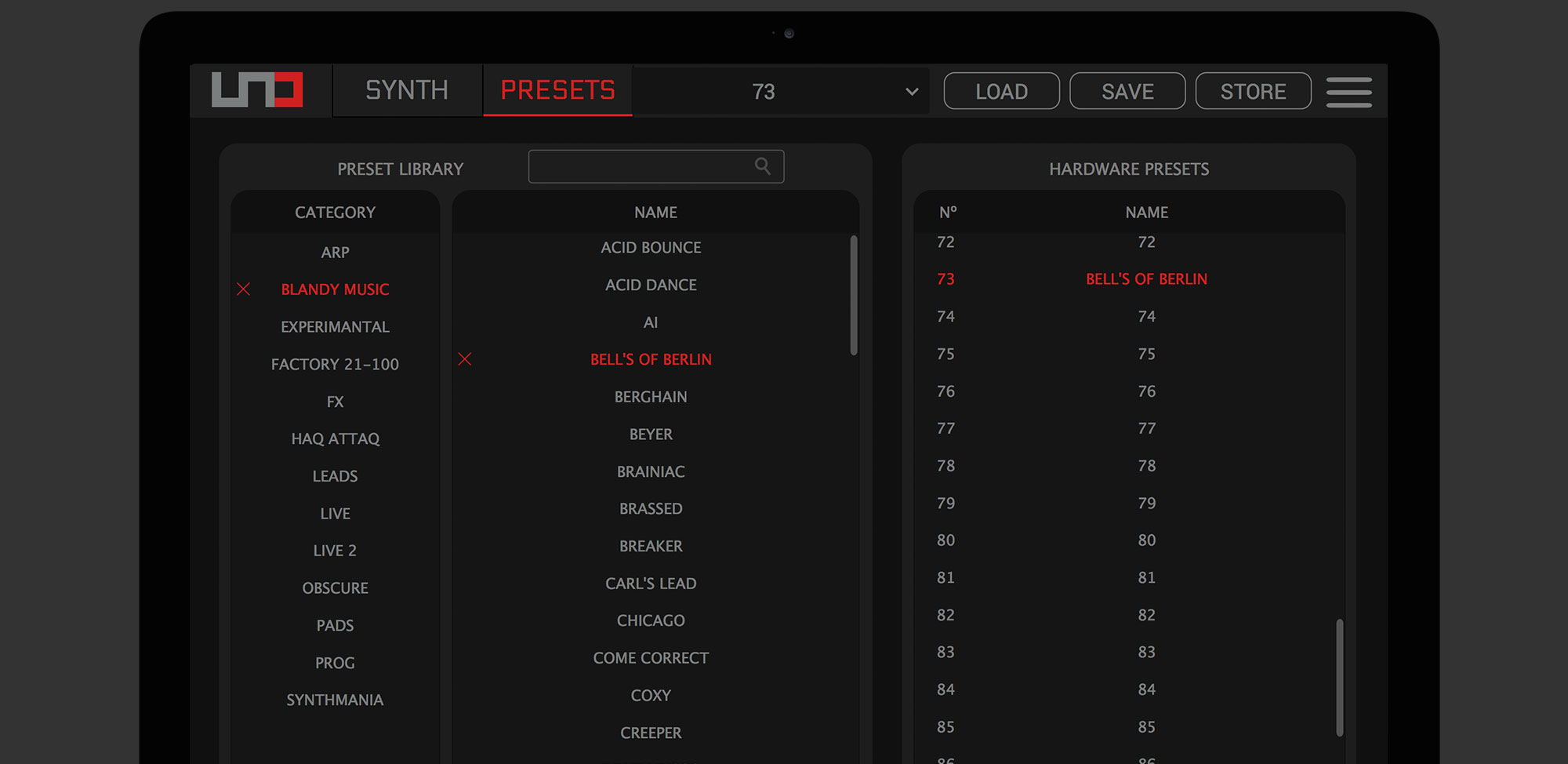Click the hardware presets scrollbar
The image size is (1568, 764).
[x=1339, y=676]
